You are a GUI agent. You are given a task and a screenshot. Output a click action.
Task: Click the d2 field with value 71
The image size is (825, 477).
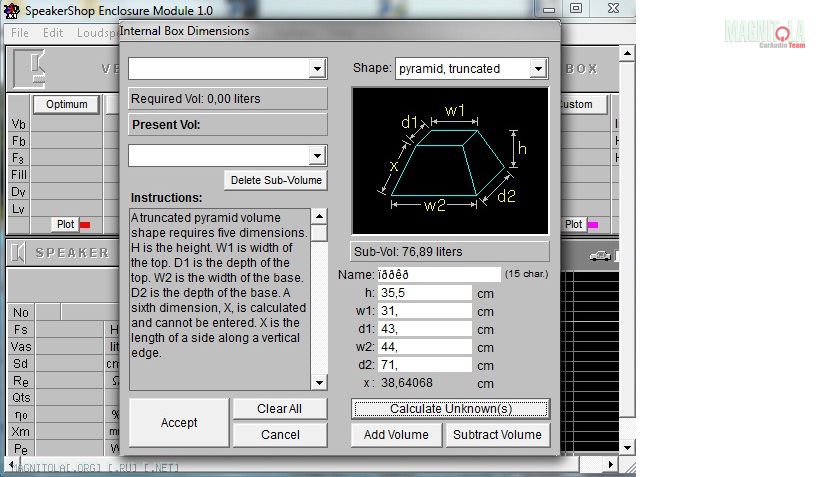(425, 364)
